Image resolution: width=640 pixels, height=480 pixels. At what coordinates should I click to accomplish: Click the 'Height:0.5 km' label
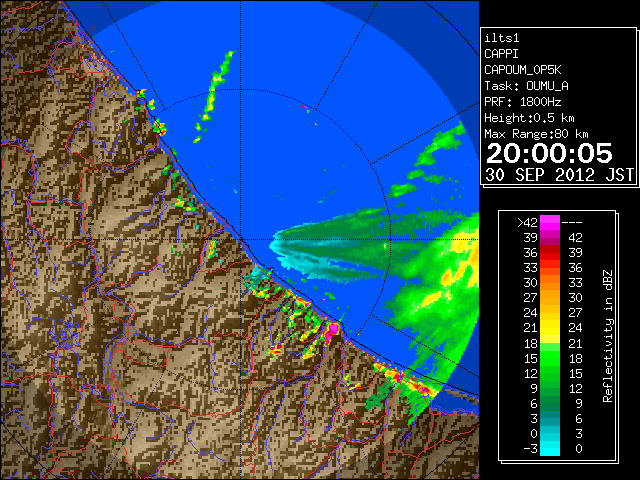tap(529, 118)
